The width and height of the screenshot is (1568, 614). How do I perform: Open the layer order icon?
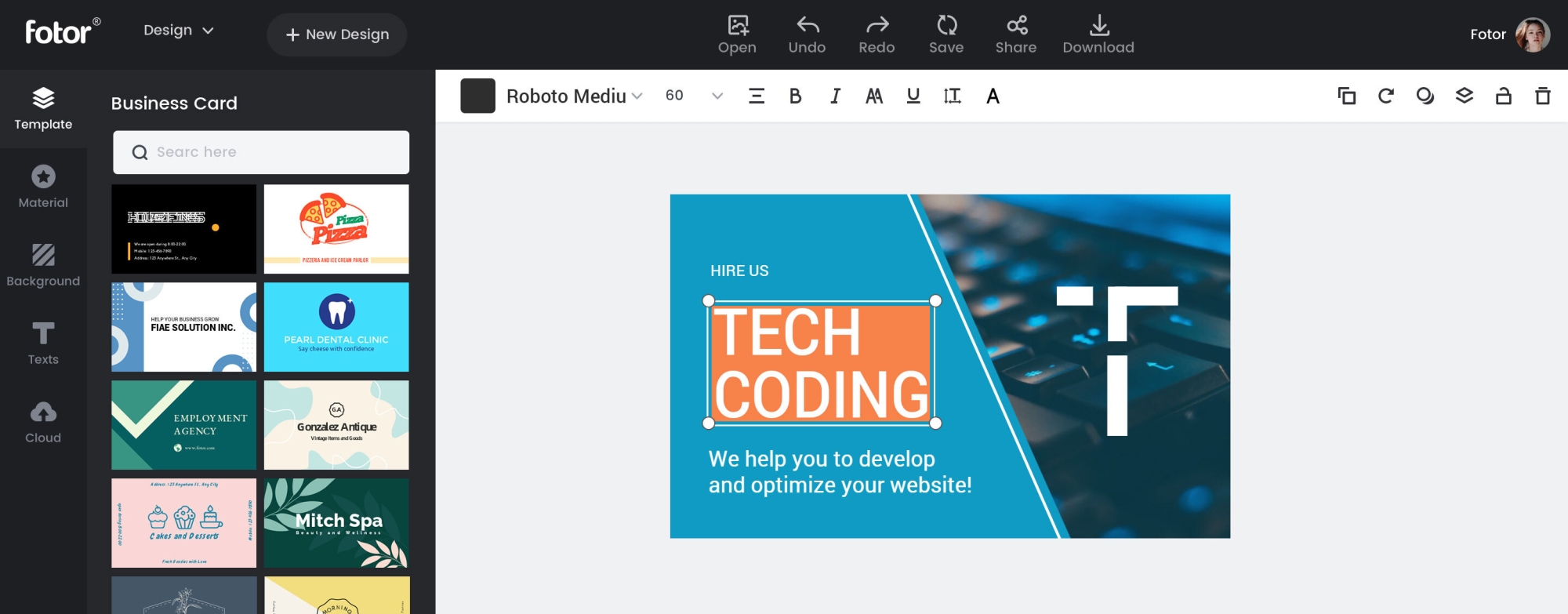click(x=1464, y=96)
